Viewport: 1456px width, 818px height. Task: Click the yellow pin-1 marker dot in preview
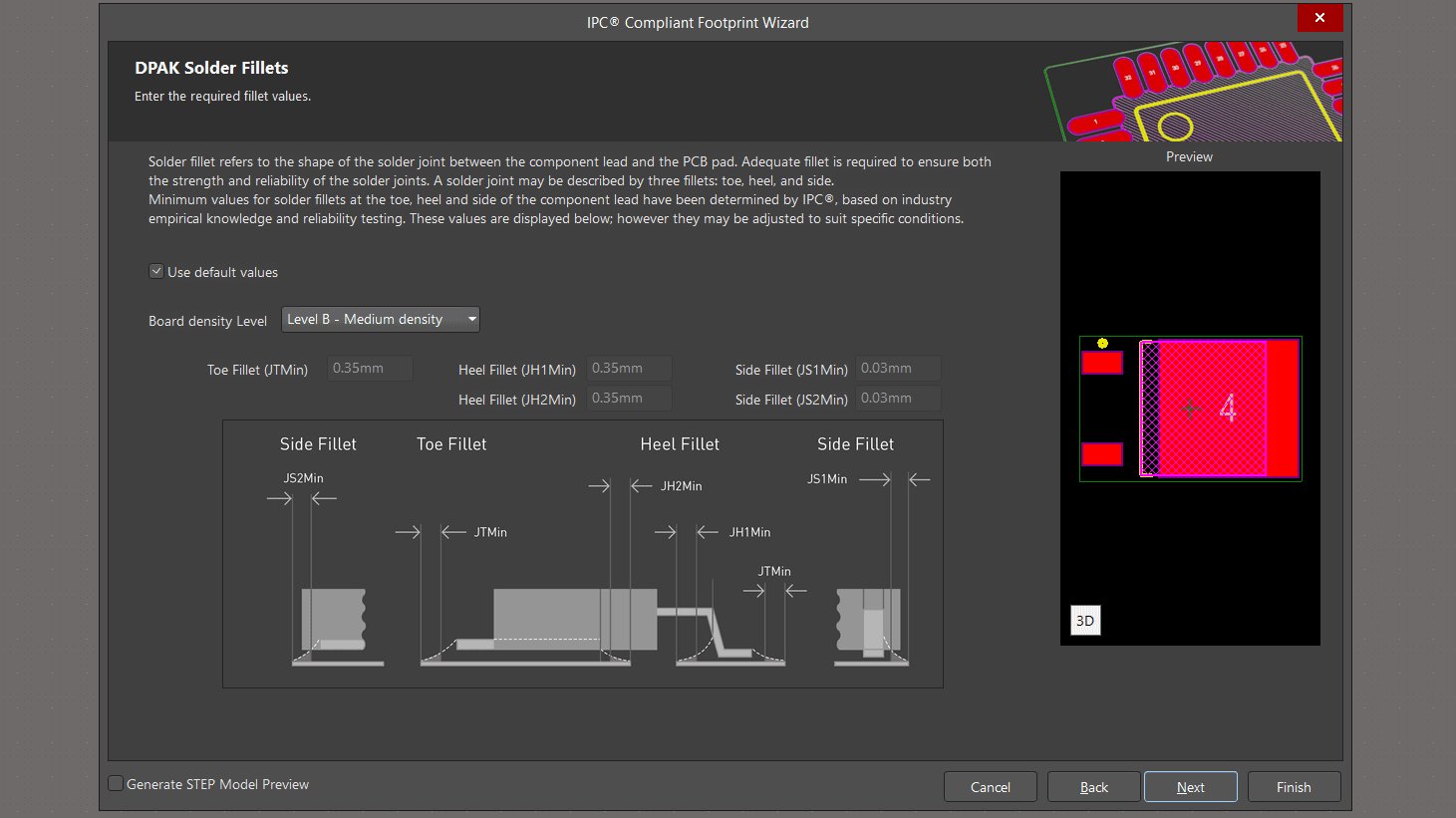(x=1102, y=343)
